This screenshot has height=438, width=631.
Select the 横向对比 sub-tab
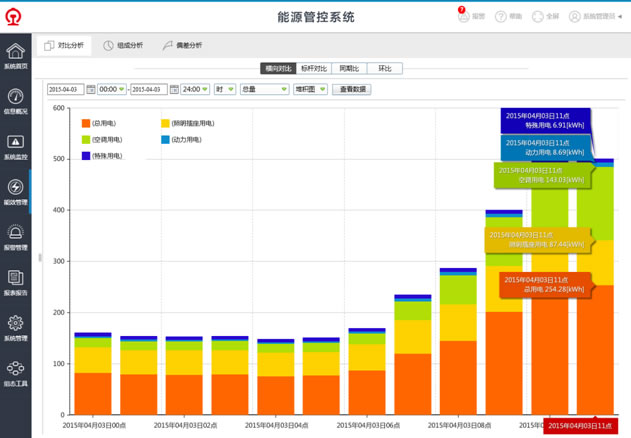pyautogui.click(x=278, y=68)
